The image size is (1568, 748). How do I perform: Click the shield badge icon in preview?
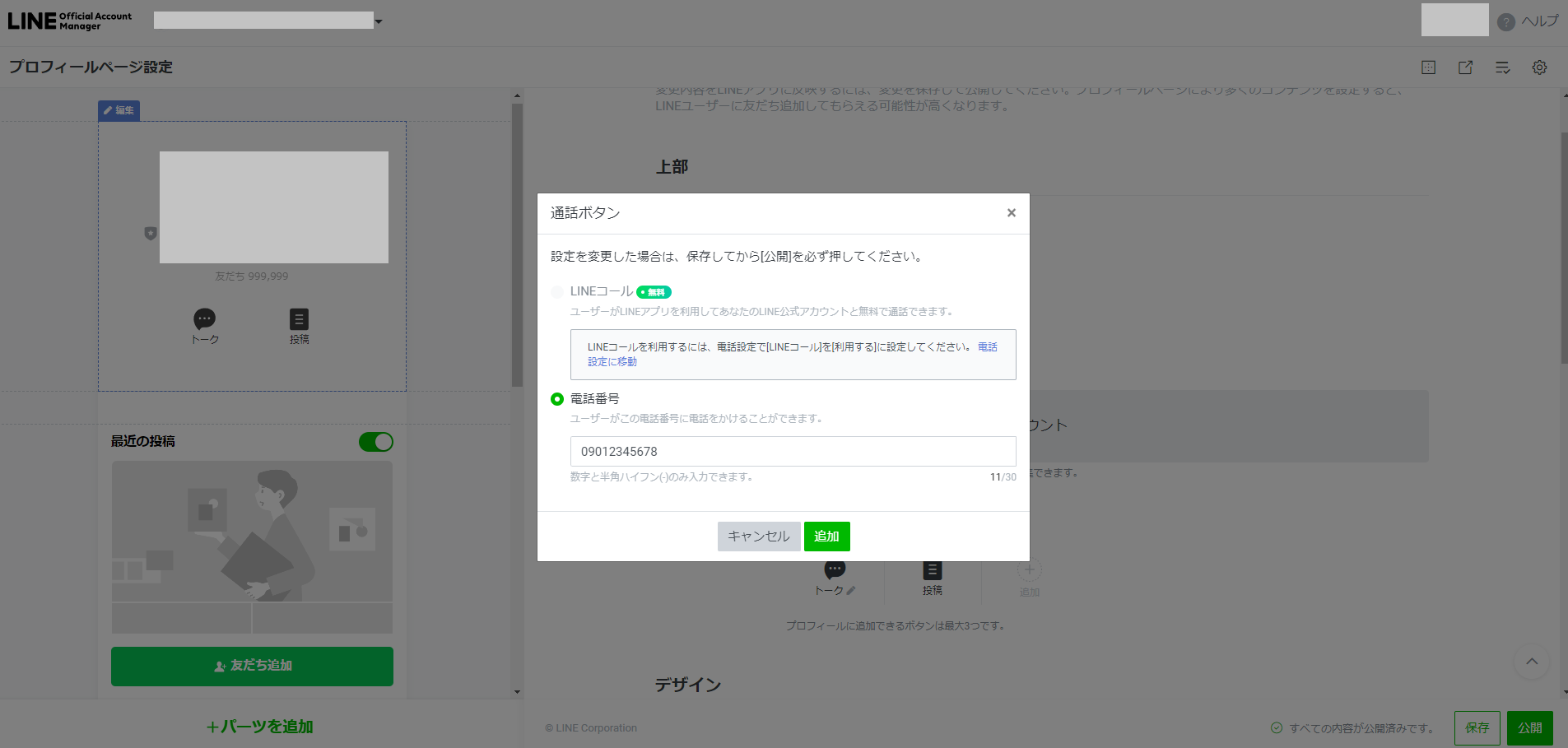150,234
